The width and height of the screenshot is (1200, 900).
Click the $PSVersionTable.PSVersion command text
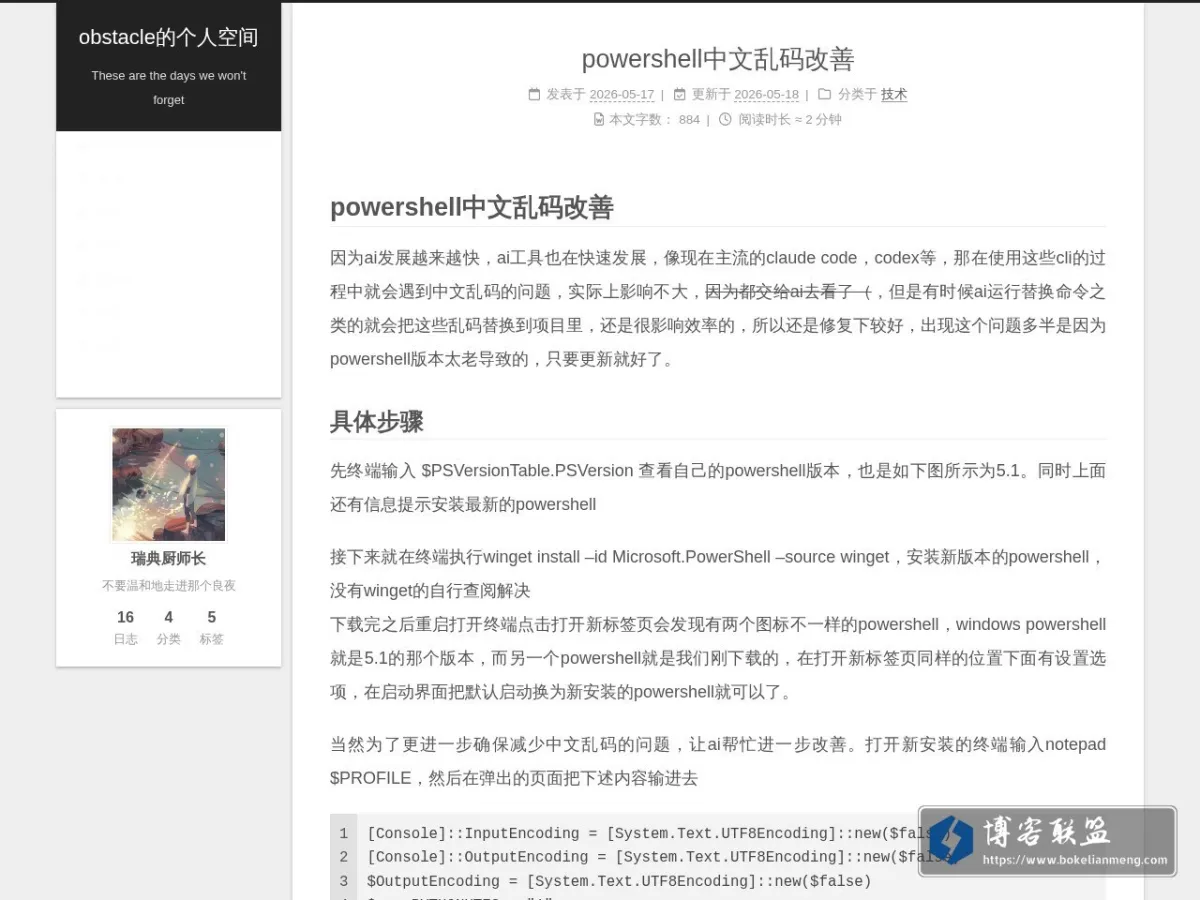(x=527, y=470)
